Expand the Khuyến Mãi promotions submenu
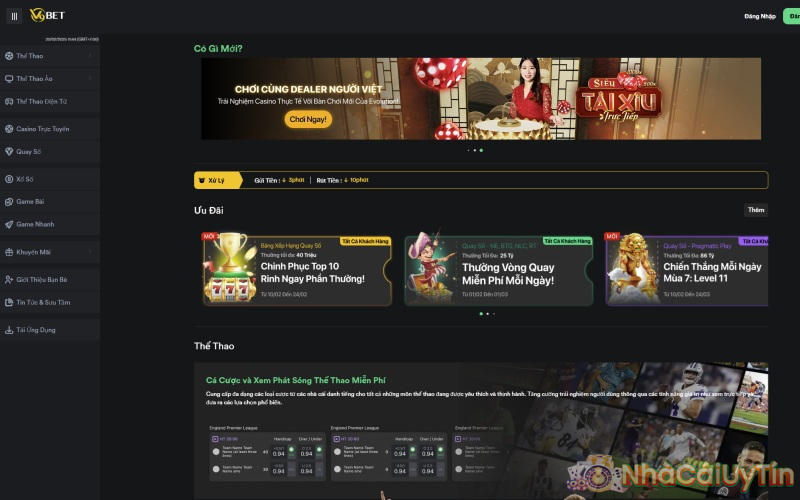The width and height of the screenshot is (800, 500). pos(90,252)
